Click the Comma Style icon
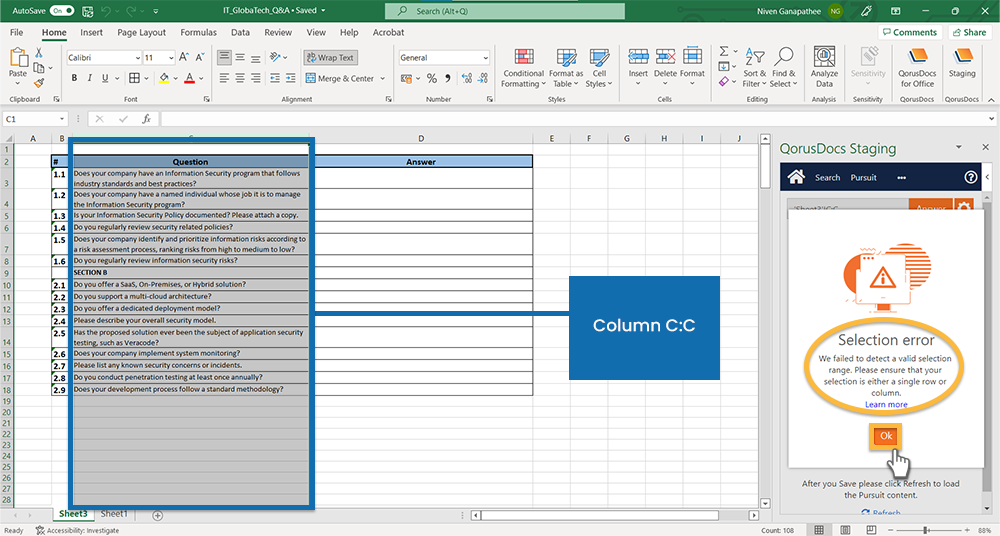This screenshot has height=536, width=1000. (448, 78)
